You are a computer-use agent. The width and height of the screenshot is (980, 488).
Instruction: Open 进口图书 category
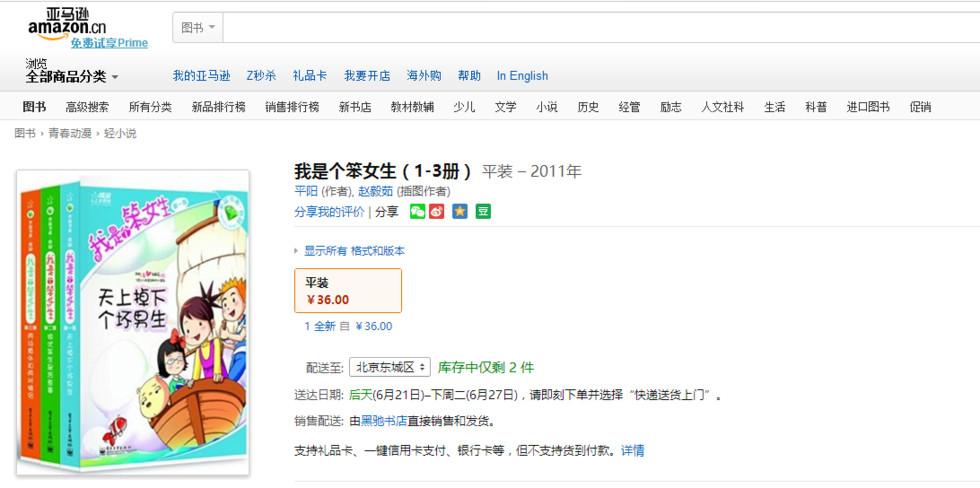868,107
